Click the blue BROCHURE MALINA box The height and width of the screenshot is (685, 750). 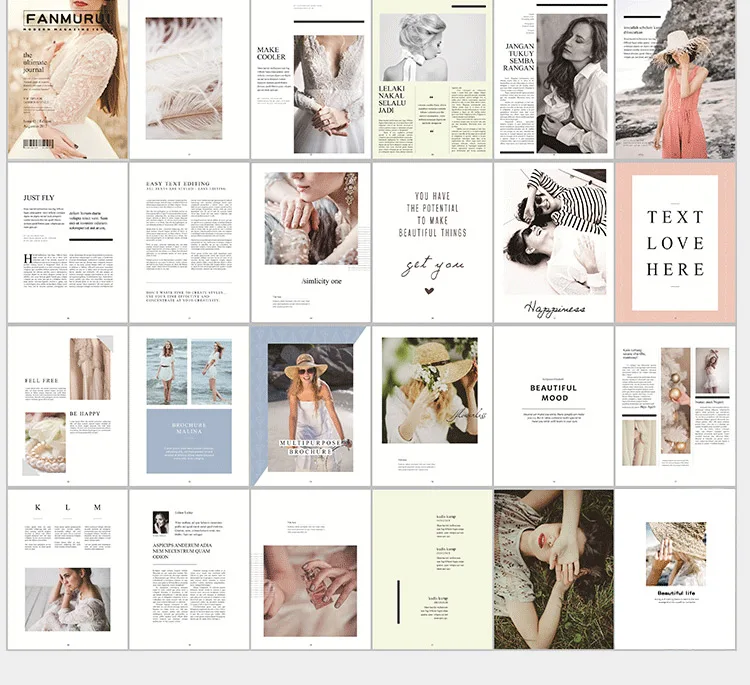(189, 440)
